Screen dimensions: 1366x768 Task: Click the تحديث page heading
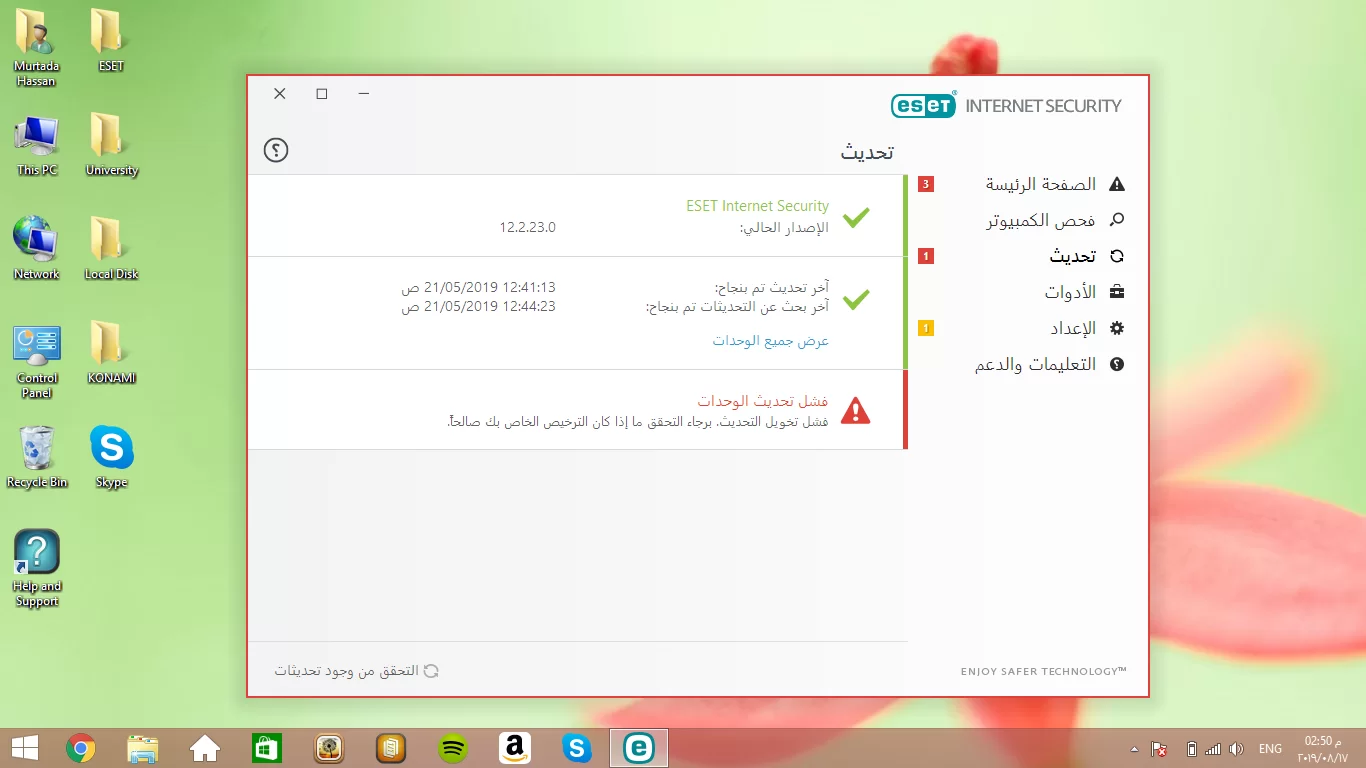point(867,152)
